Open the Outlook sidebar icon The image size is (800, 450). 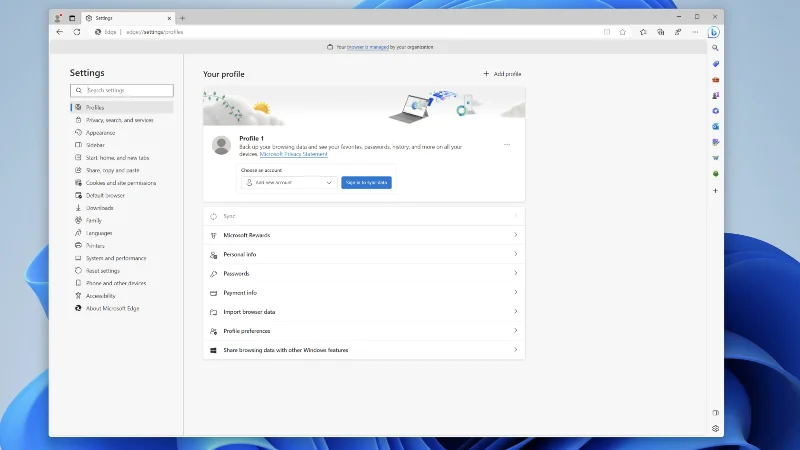point(715,127)
